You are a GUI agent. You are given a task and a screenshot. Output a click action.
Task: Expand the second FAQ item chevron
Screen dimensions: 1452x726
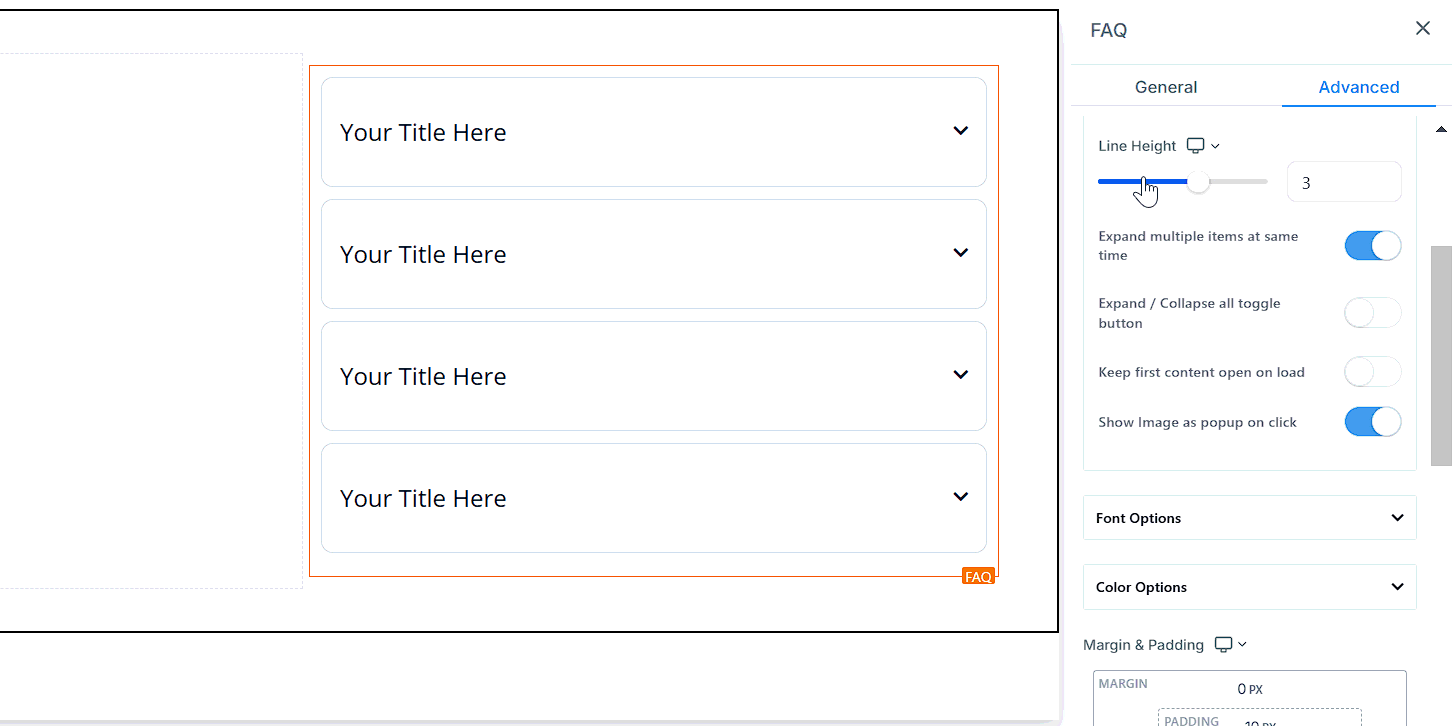point(961,253)
